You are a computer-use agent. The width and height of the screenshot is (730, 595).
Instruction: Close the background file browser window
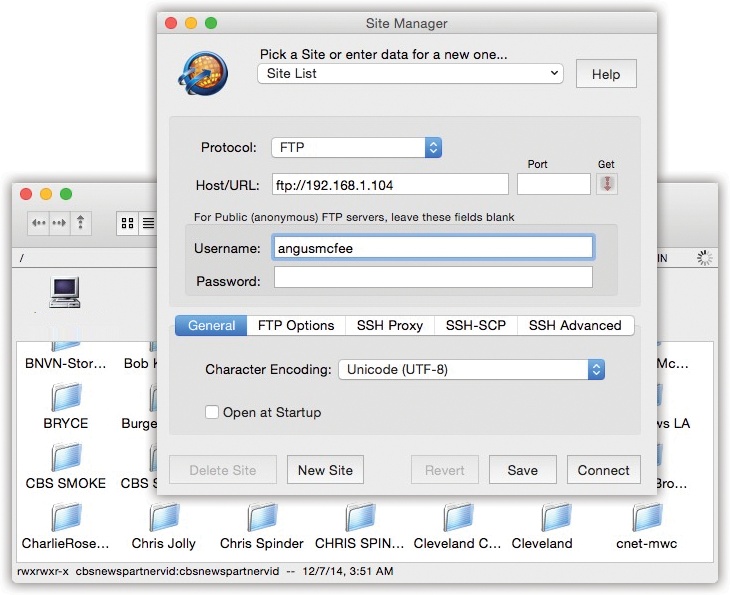[x=26, y=194]
